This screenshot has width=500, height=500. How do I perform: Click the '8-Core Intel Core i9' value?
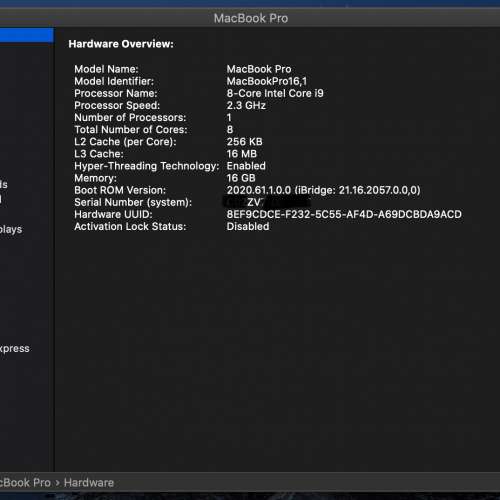[x=275, y=93]
